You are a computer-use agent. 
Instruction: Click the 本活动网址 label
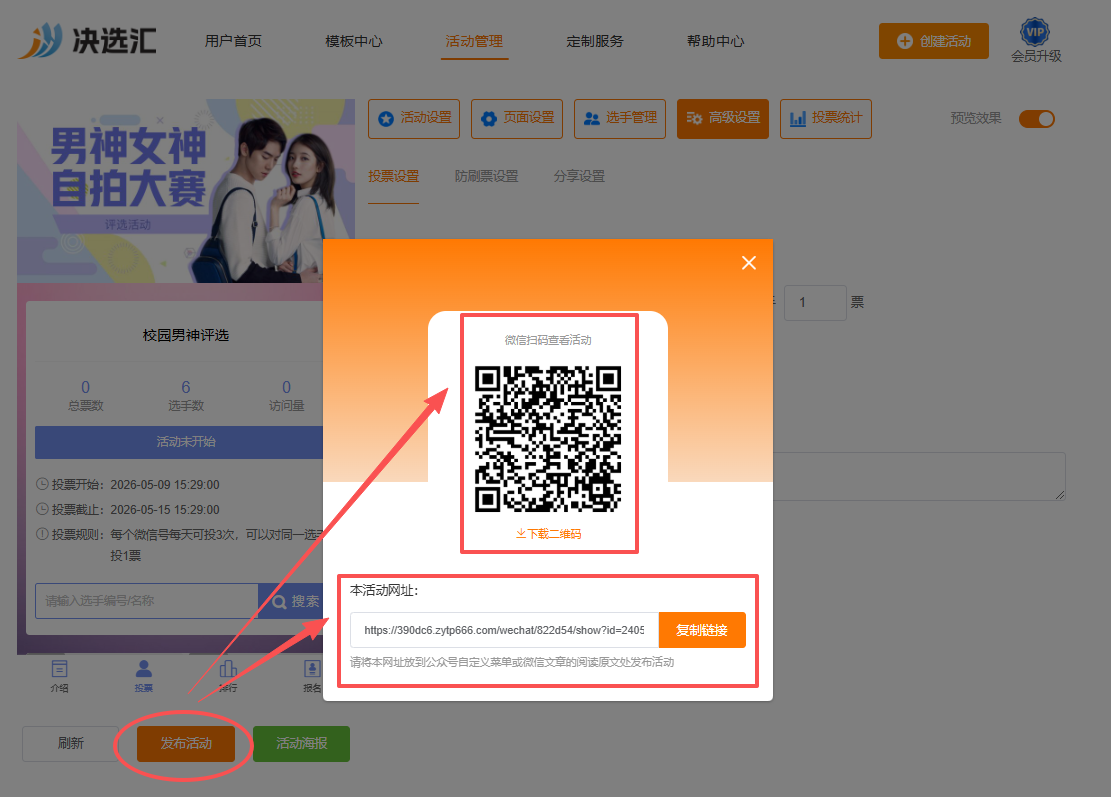(384, 590)
